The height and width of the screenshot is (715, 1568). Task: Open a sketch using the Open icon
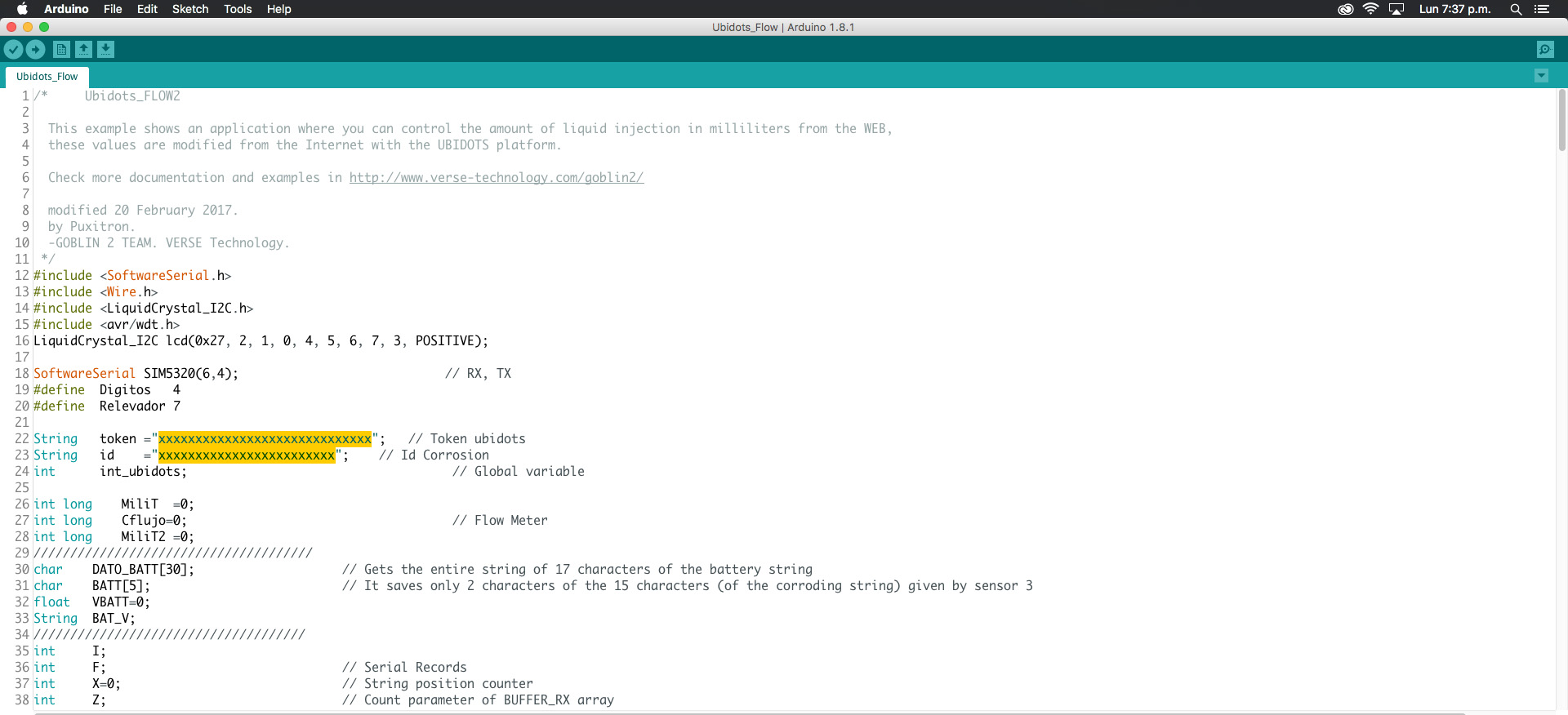click(x=83, y=50)
